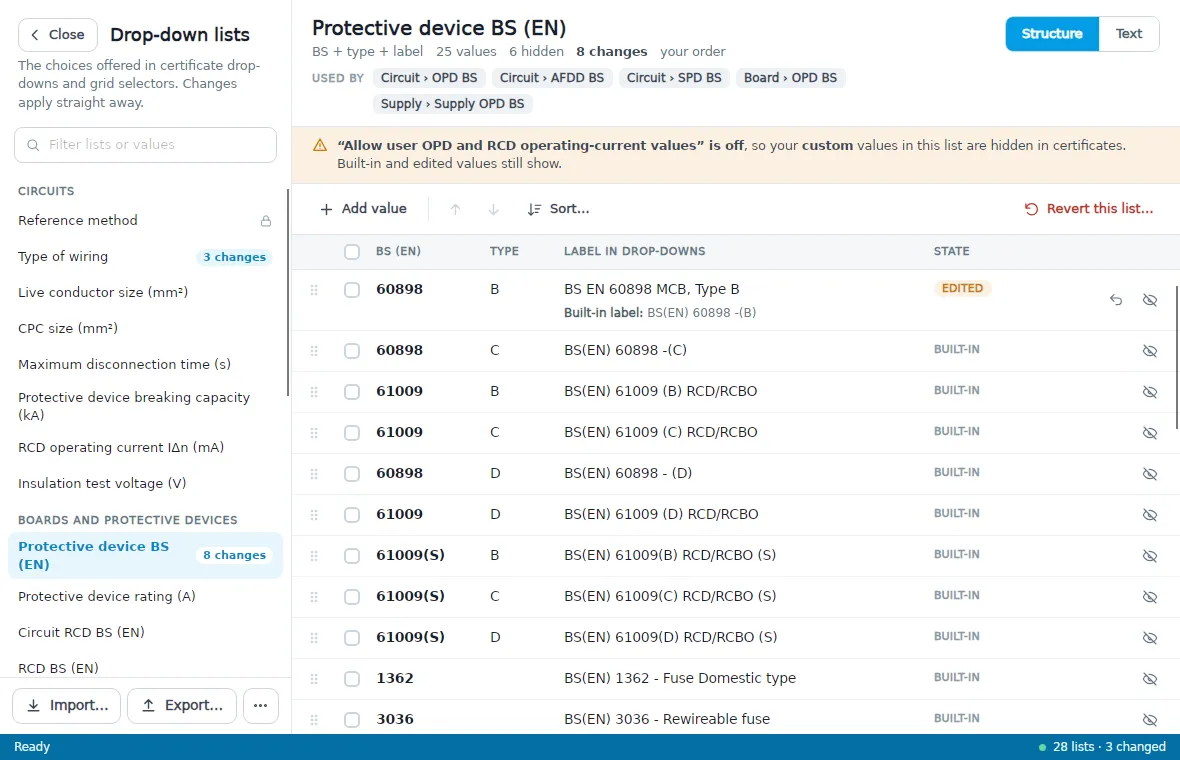Click the sidebar list scrollbar

click(287, 293)
